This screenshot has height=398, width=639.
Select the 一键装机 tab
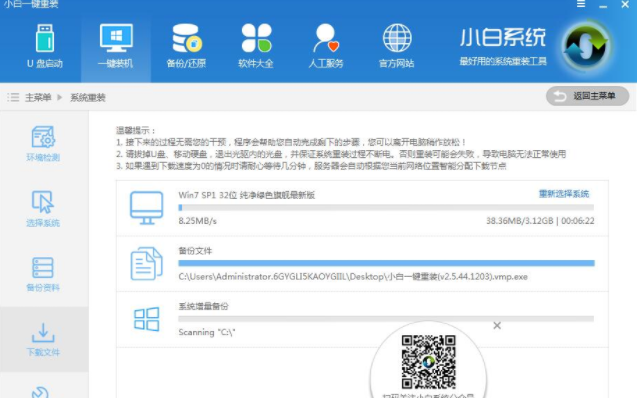tap(116, 46)
